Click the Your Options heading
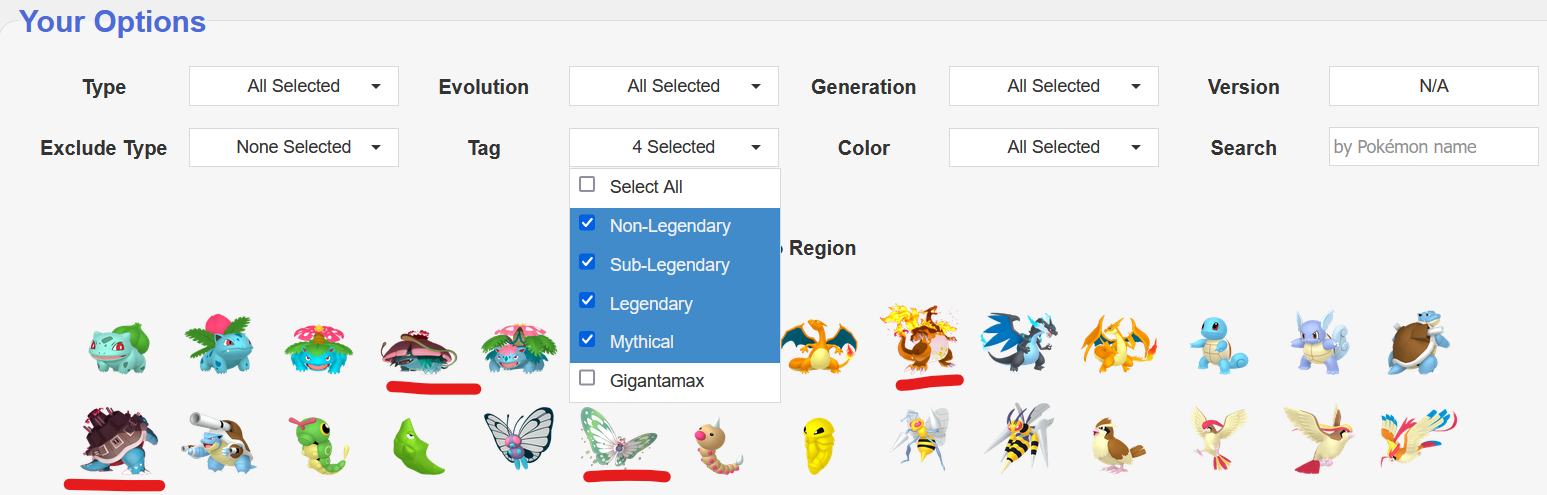 pyautogui.click(x=112, y=21)
